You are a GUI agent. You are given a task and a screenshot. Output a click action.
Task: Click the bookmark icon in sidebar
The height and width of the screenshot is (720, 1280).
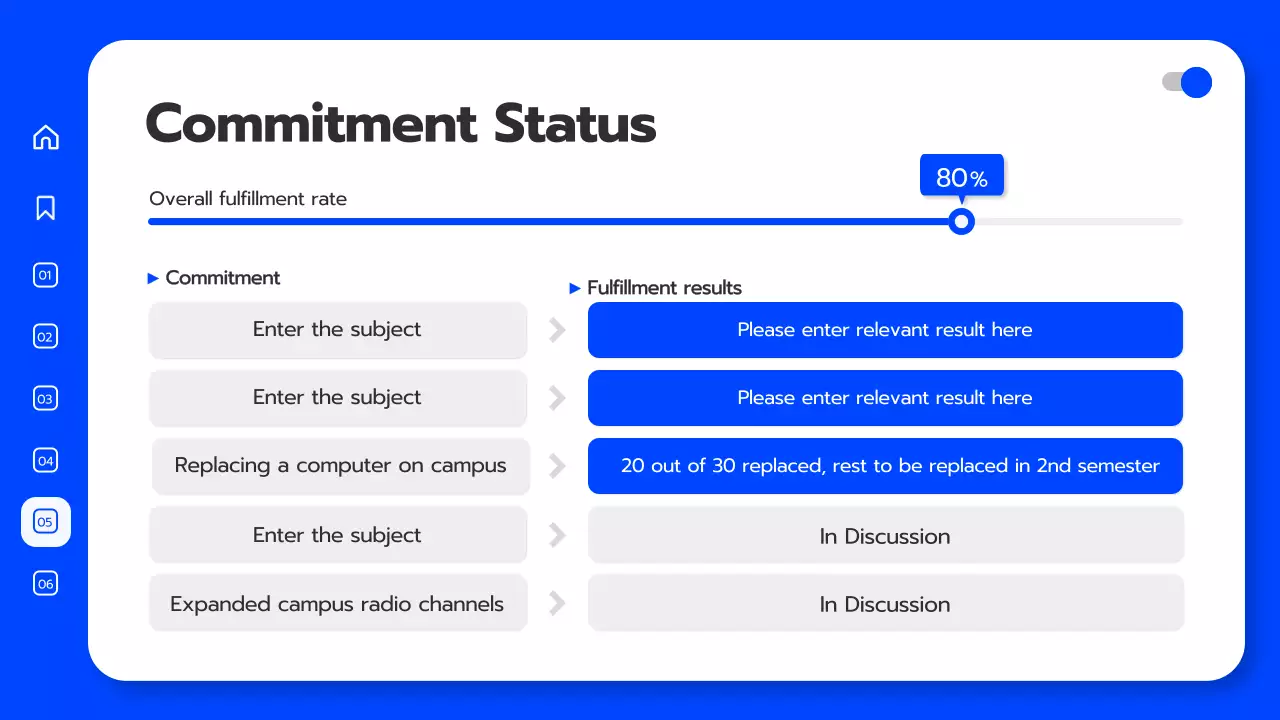46,208
